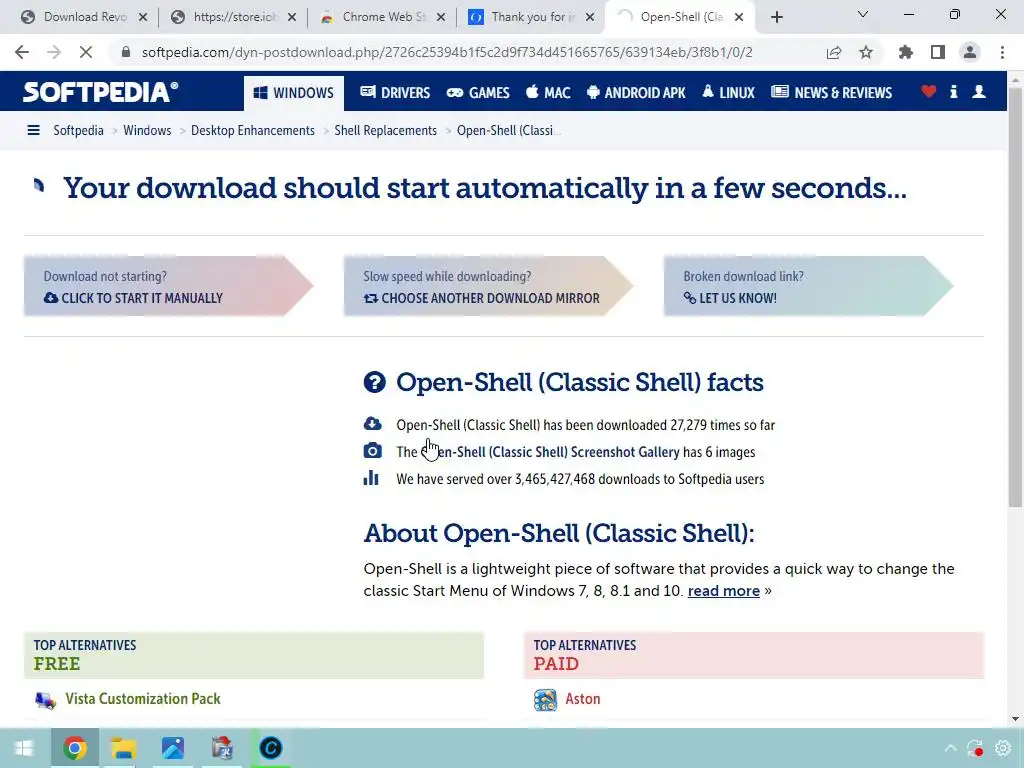Open a new browser tab

coord(776,18)
